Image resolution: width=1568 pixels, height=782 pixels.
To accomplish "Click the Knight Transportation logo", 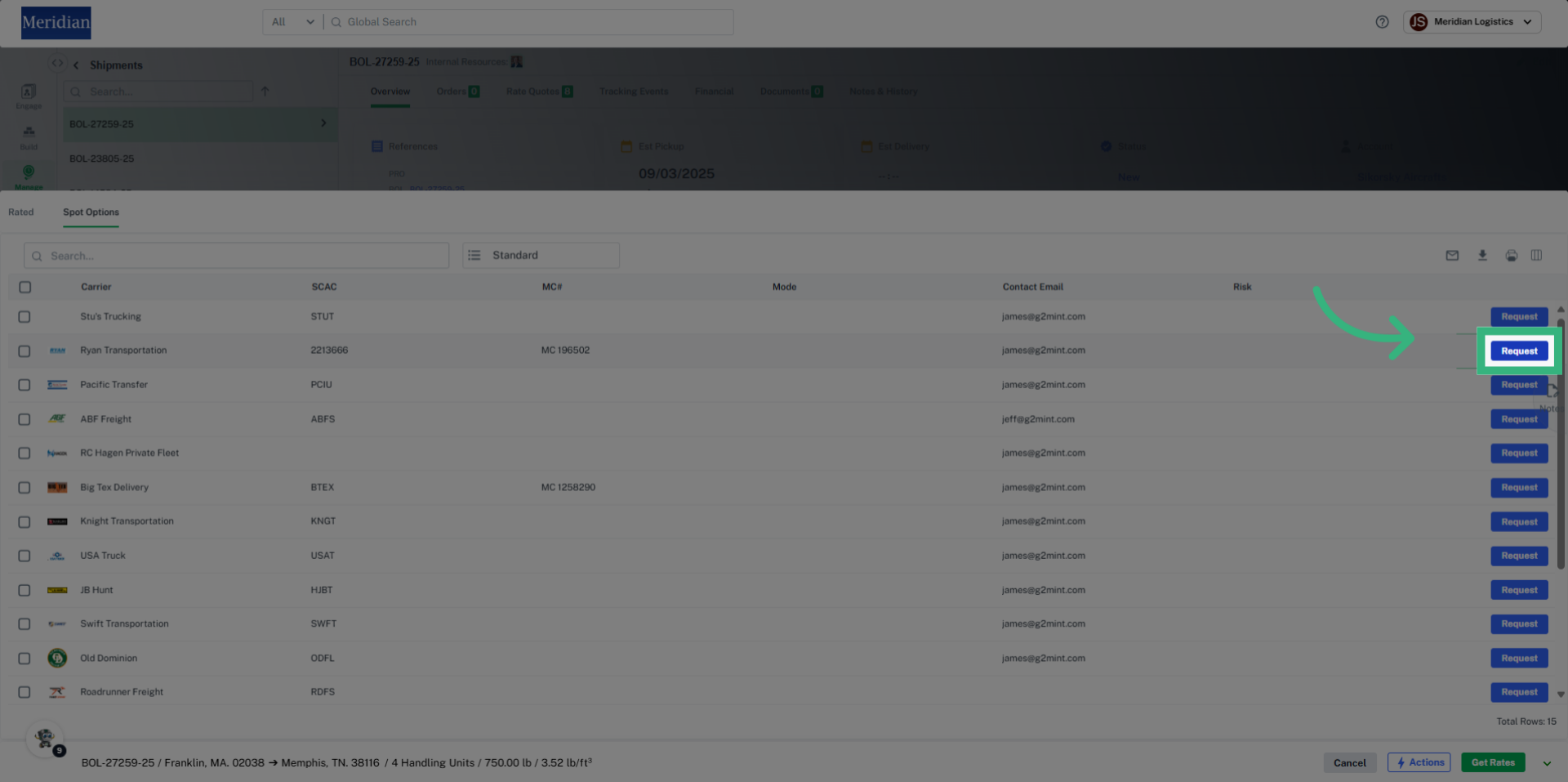I will tap(57, 521).
